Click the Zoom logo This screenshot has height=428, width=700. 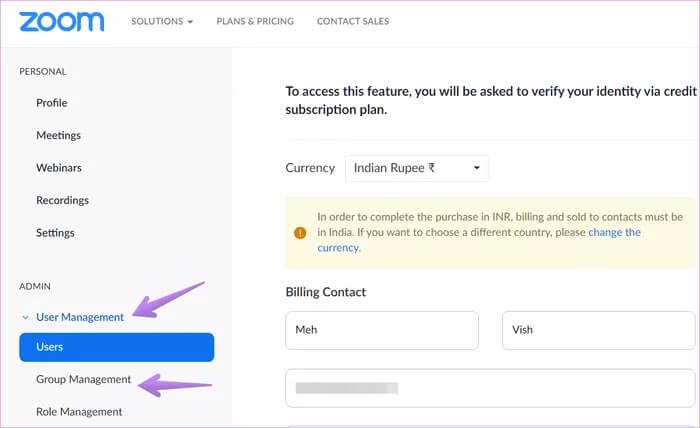coord(62,21)
